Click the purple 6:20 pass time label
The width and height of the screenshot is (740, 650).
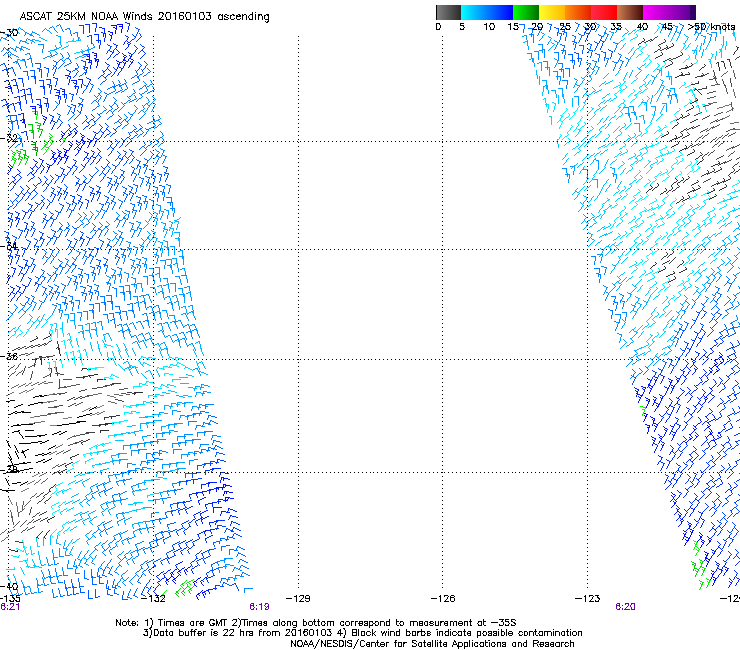pyautogui.click(x=625, y=607)
